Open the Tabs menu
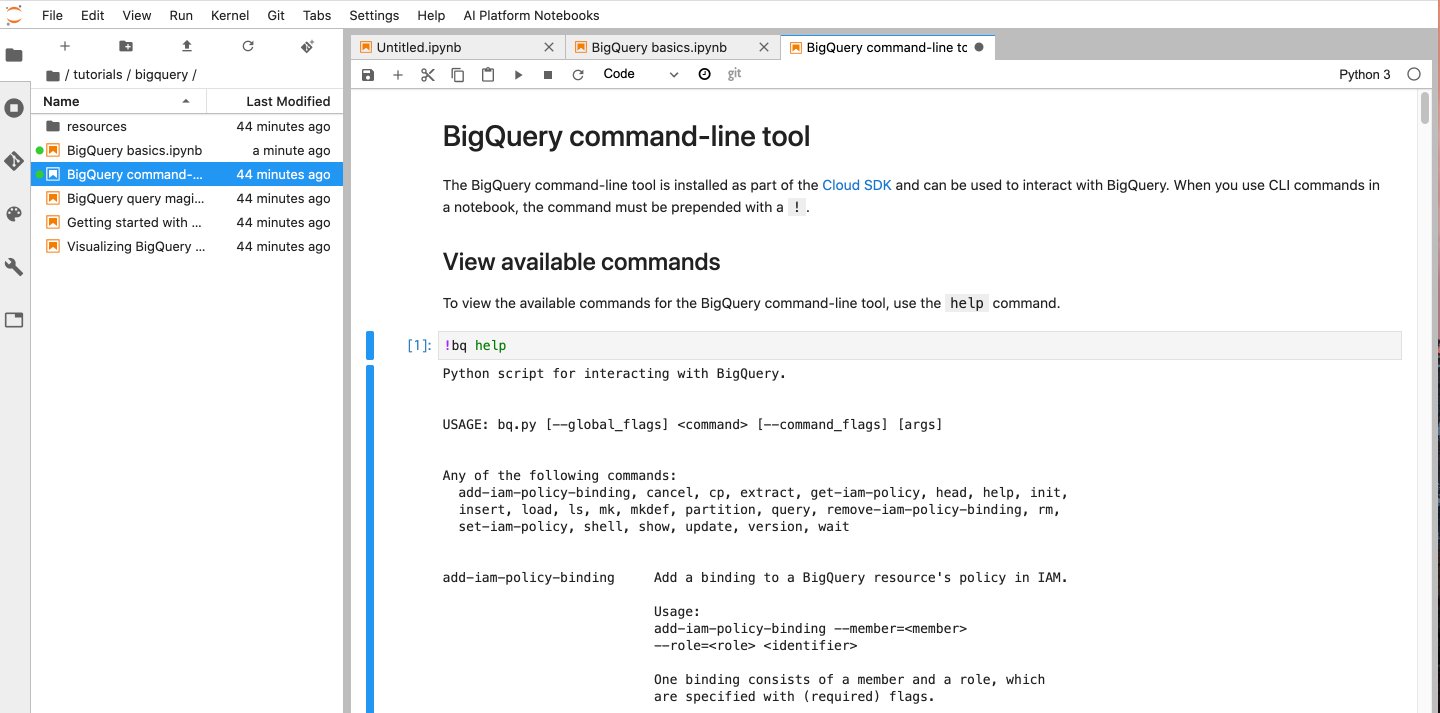This screenshot has height=713, width=1440. tap(317, 15)
